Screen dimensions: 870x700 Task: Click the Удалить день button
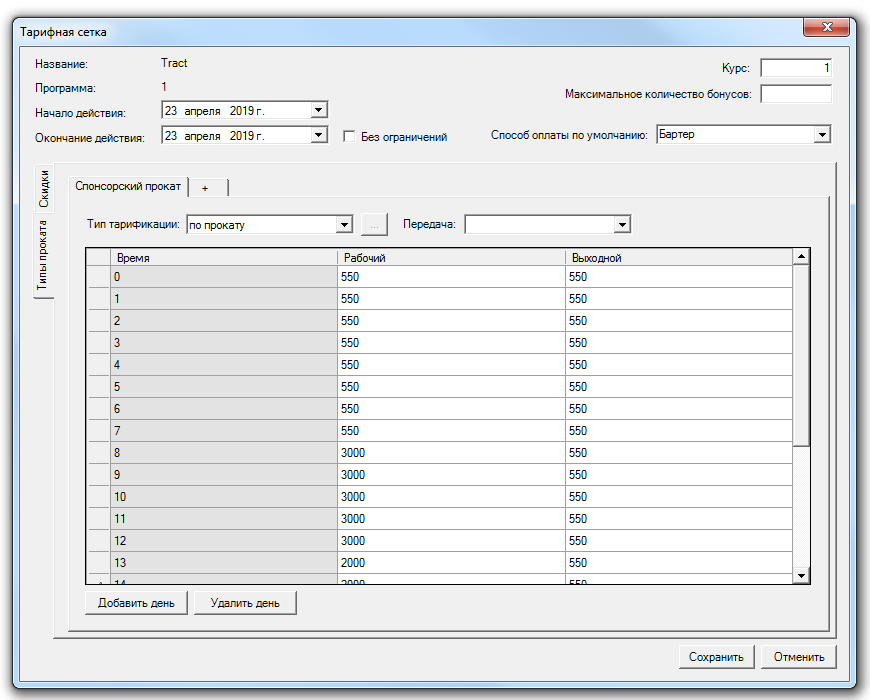(245, 603)
